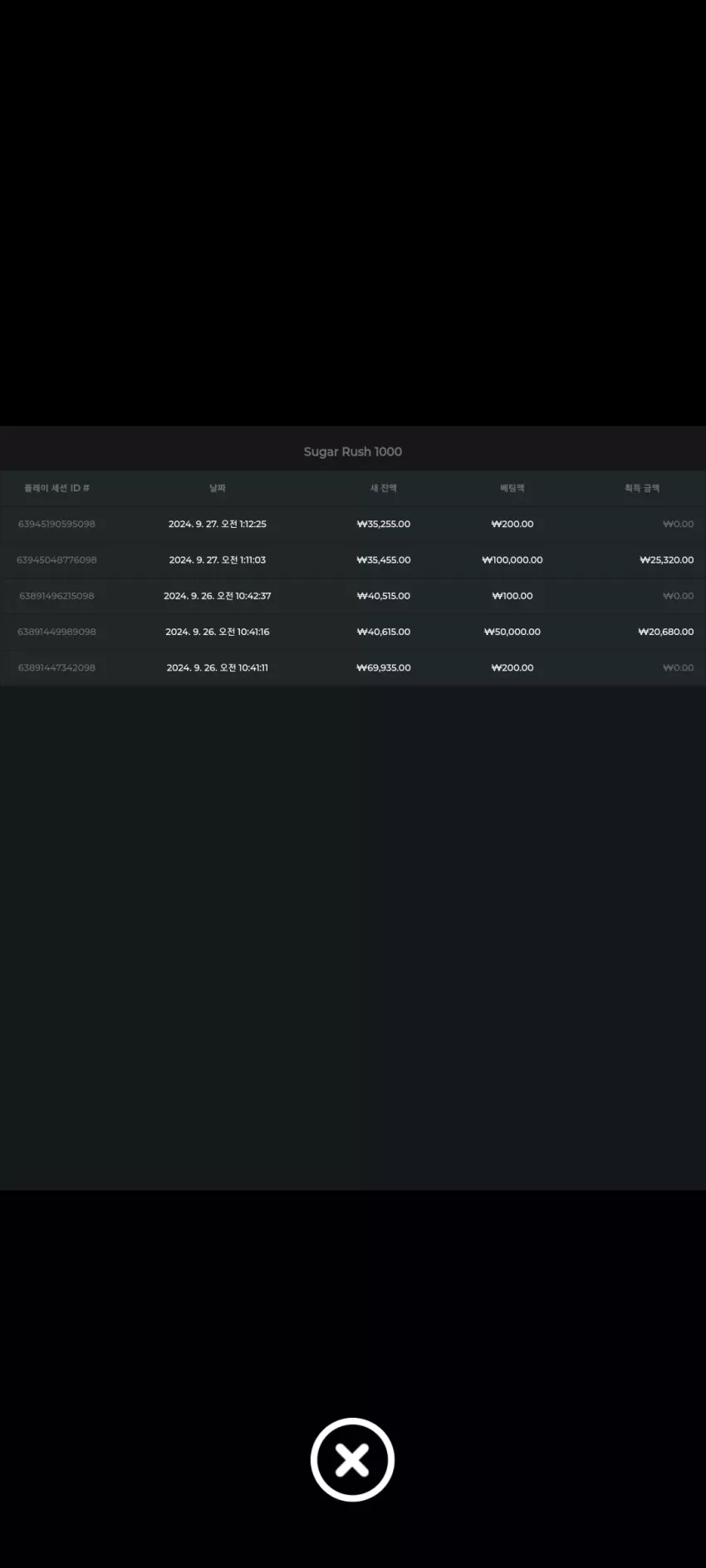The height and width of the screenshot is (1568, 706).
Task: Click the 플레이 세션 ID # column header
Action: pos(56,488)
